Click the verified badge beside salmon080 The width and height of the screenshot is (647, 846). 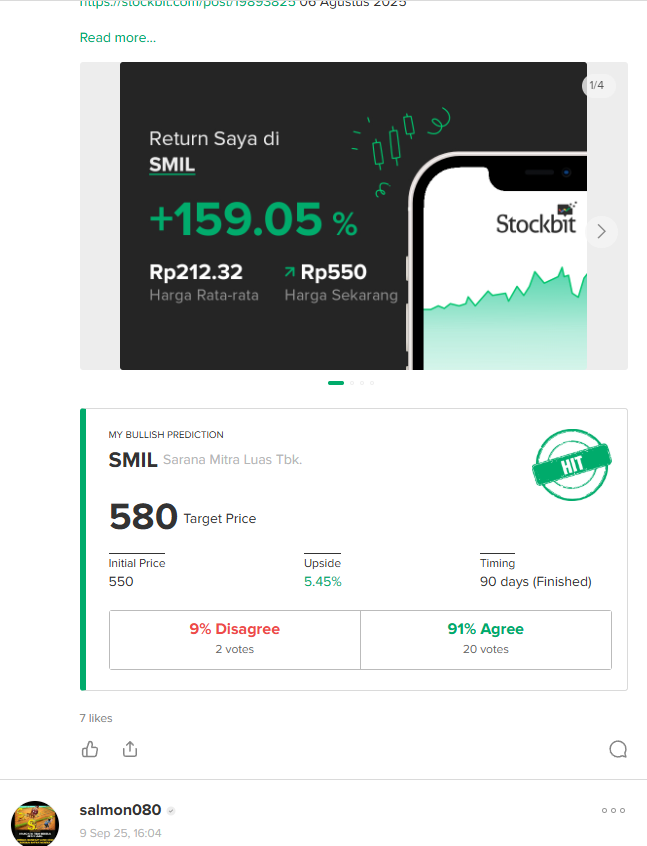(171, 811)
